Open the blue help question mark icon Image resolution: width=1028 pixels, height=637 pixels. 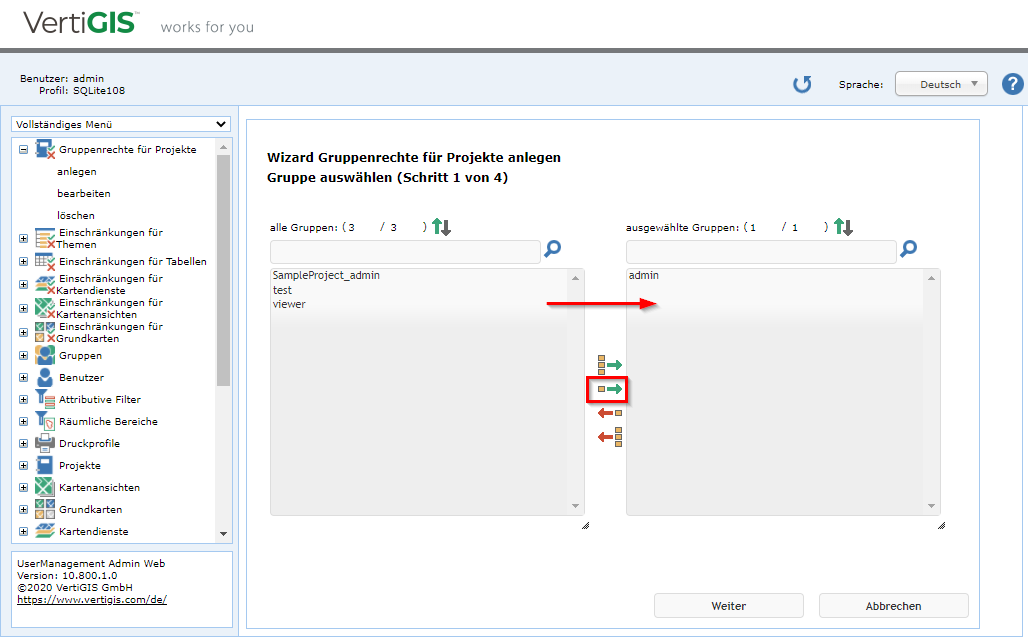(1012, 84)
